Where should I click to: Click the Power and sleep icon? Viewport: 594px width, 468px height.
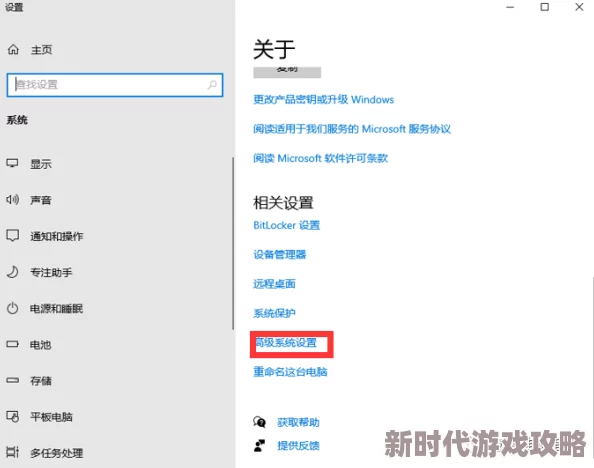tap(12, 308)
